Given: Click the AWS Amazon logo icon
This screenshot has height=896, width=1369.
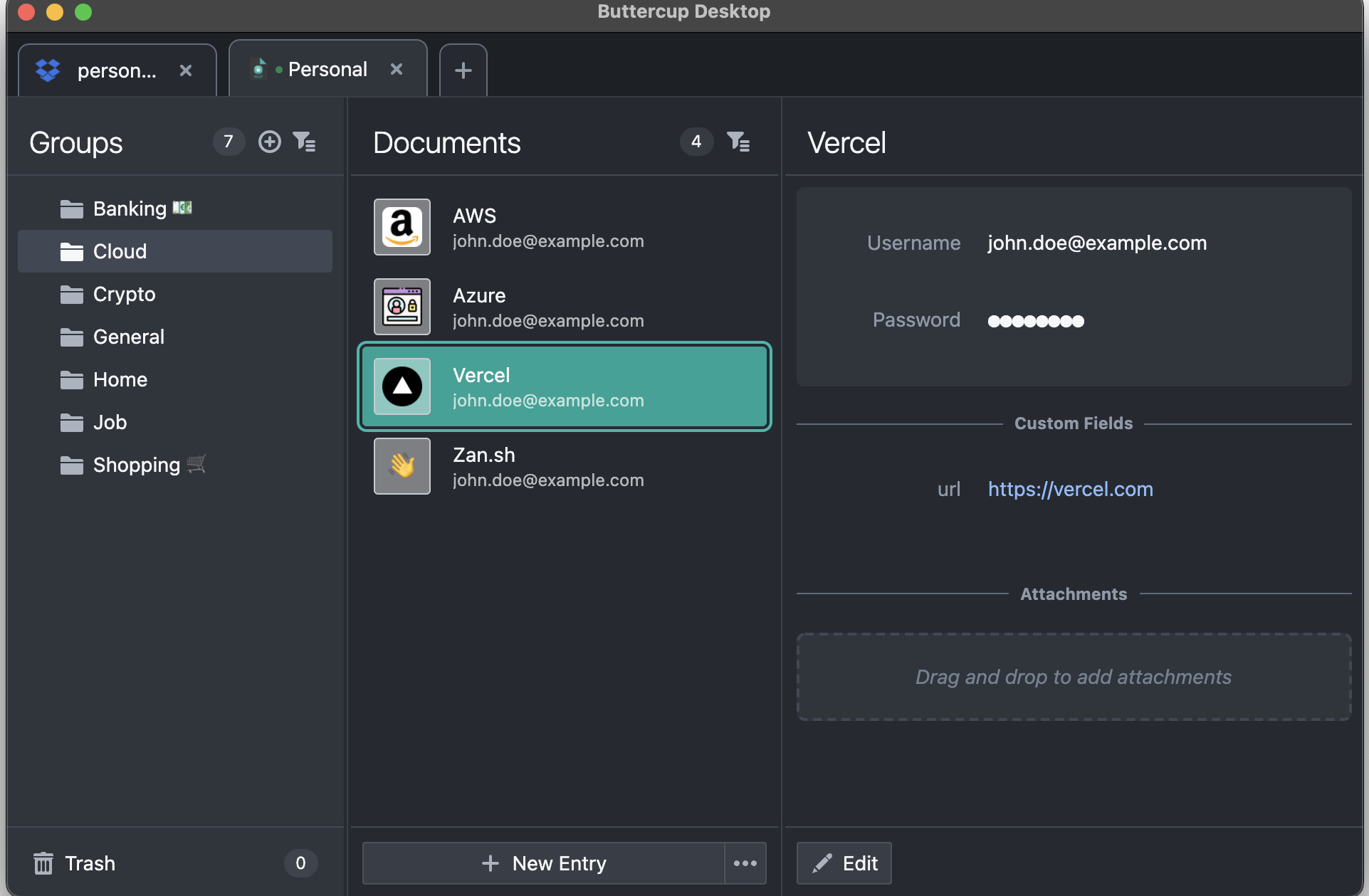Looking at the screenshot, I should pyautogui.click(x=402, y=227).
